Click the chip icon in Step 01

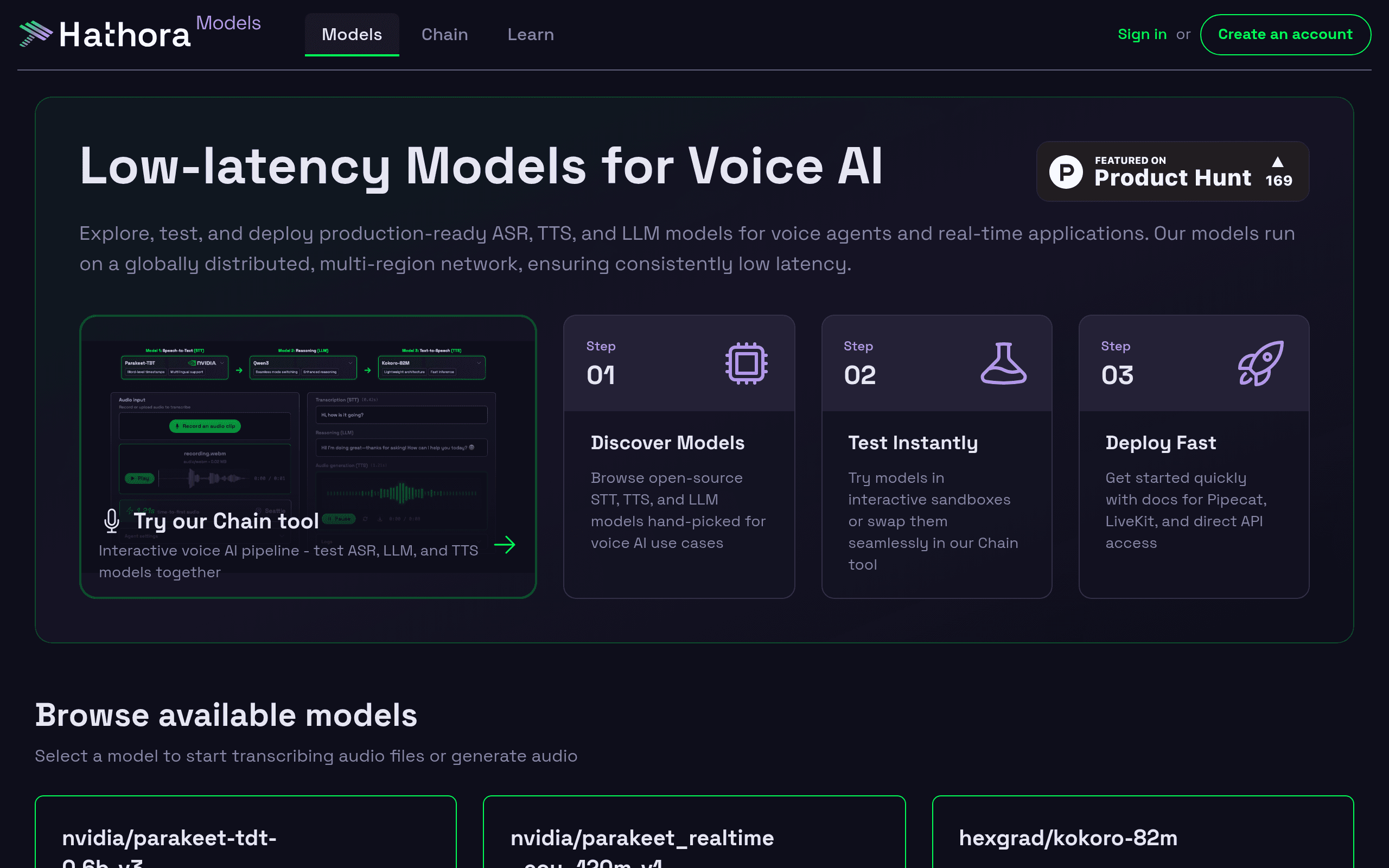coord(746,363)
